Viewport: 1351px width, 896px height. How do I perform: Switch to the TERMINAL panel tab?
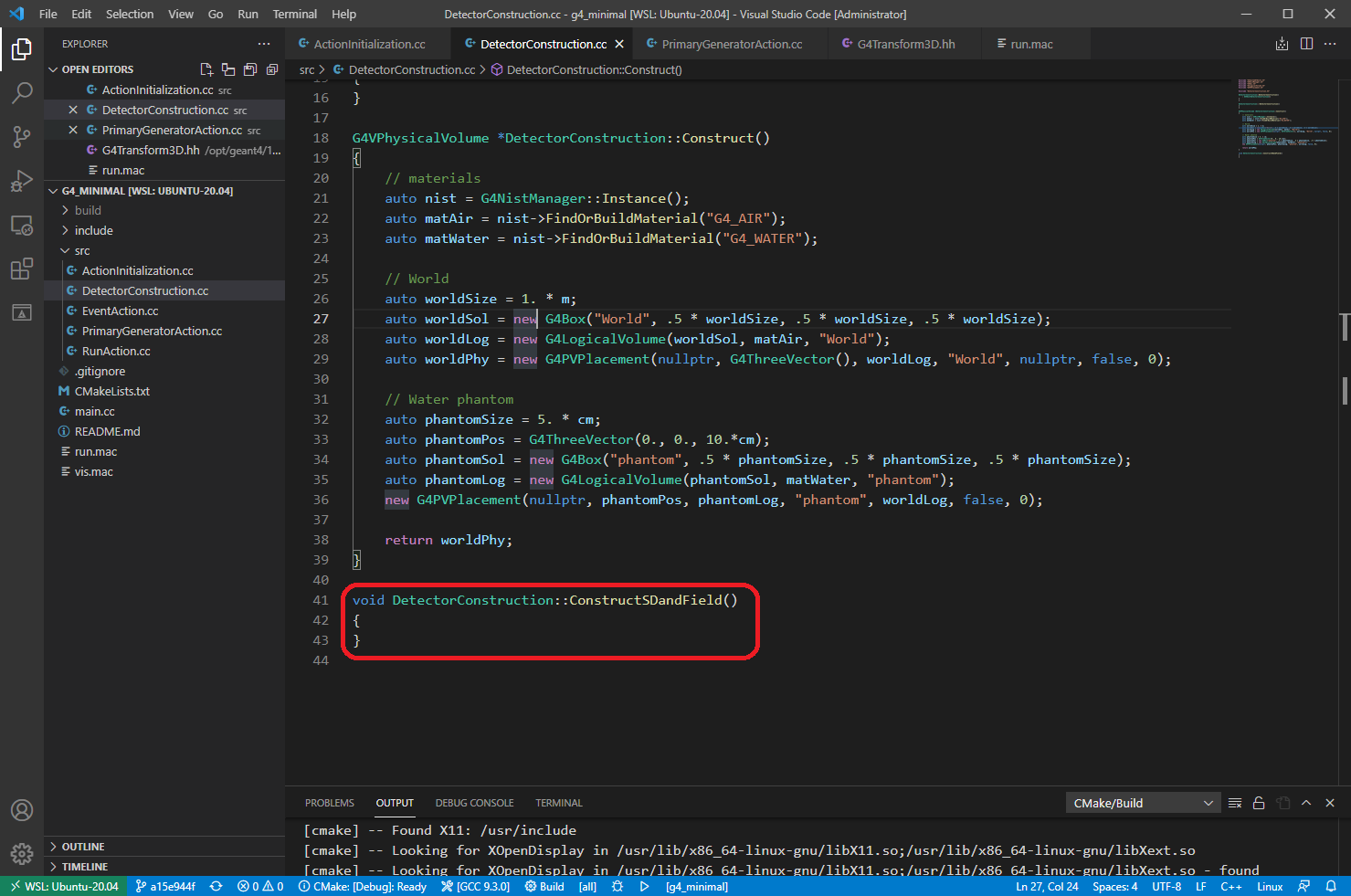click(x=558, y=803)
